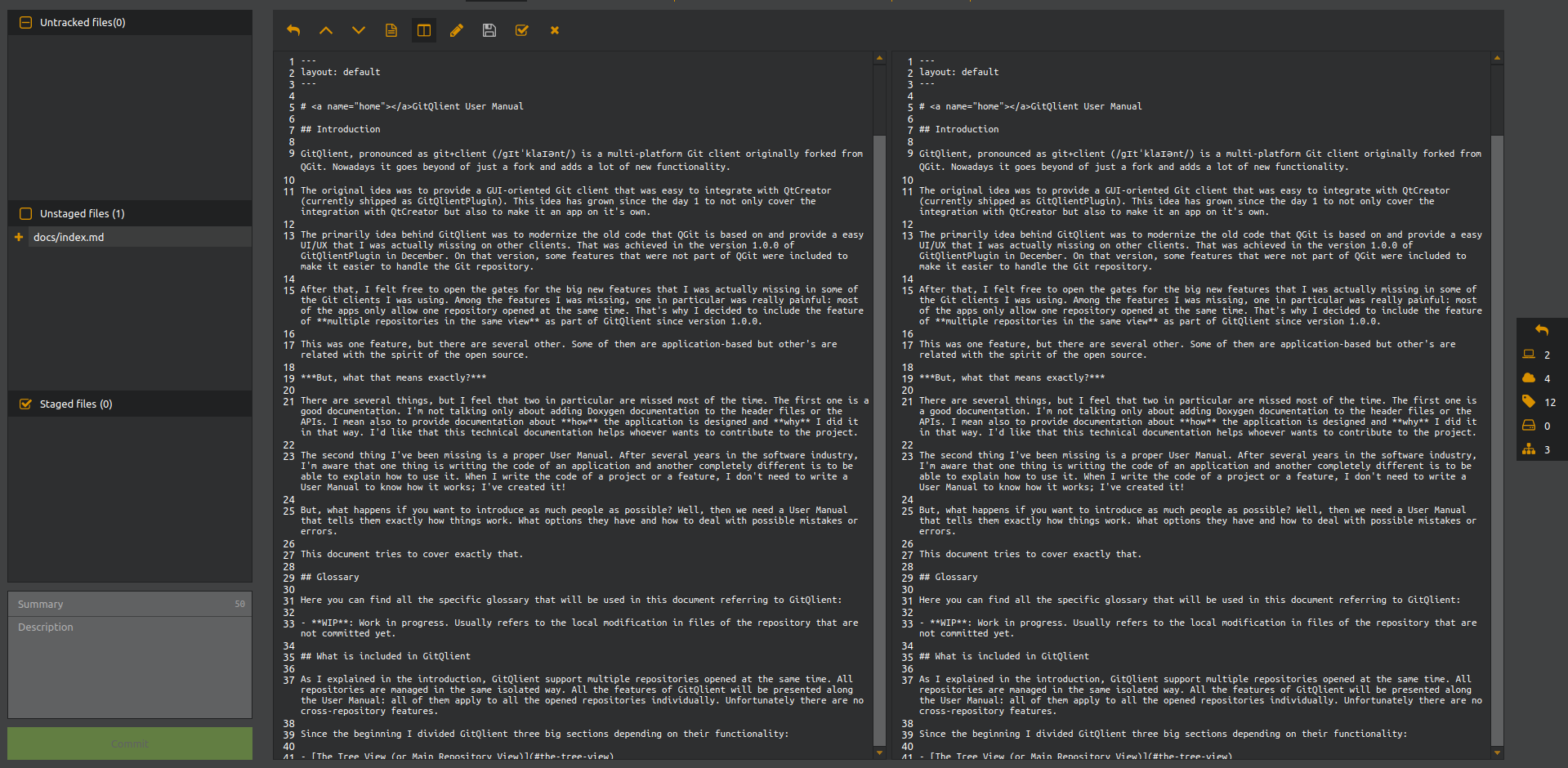Image resolution: width=1568 pixels, height=768 pixels.
Task: Collapse the Untracked files section
Action: [x=24, y=22]
